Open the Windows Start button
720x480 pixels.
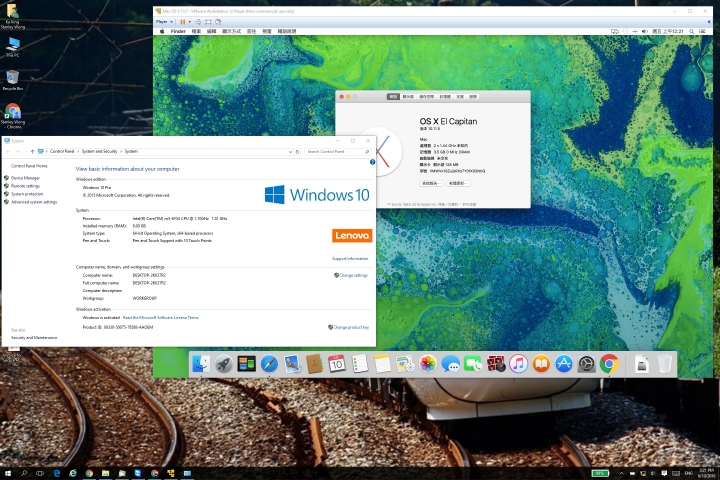(7, 473)
